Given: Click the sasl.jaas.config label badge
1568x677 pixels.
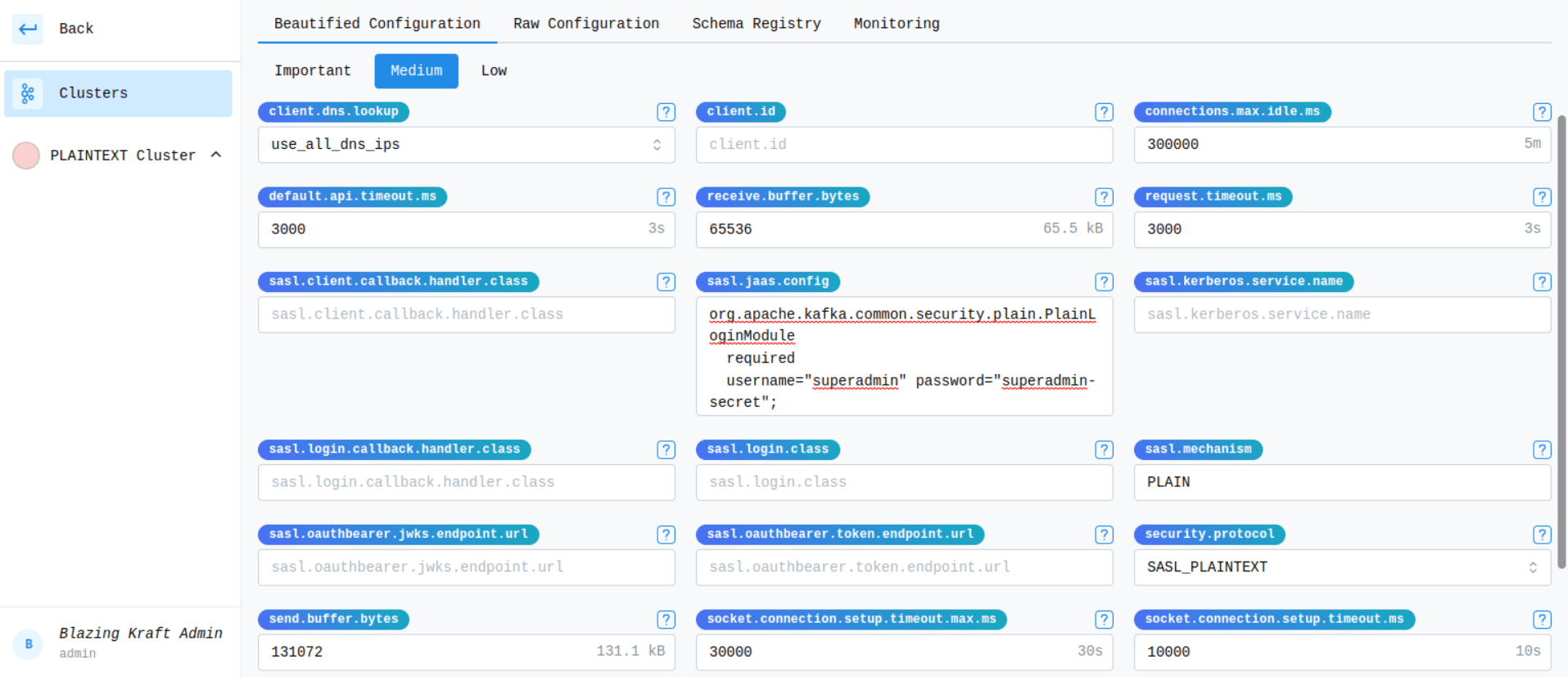Looking at the screenshot, I should pyautogui.click(x=767, y=282).
